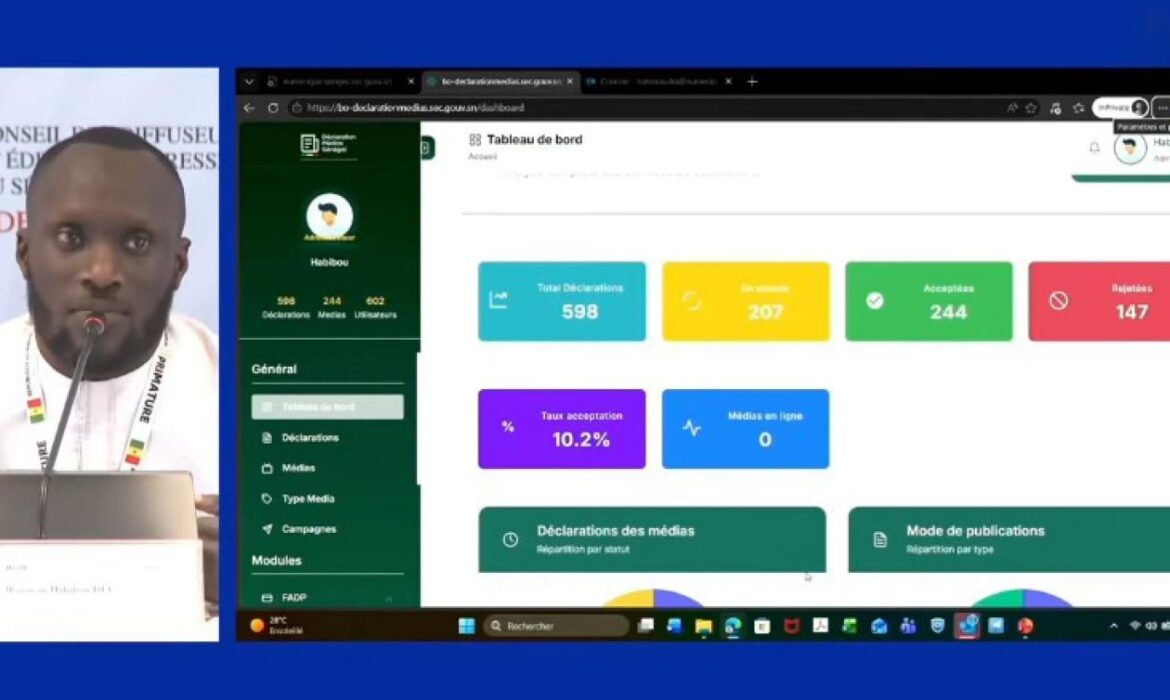Click the Rejetées prohibited icon
This screenshot has height=700, width=1170.
(x=1058, y=301)
